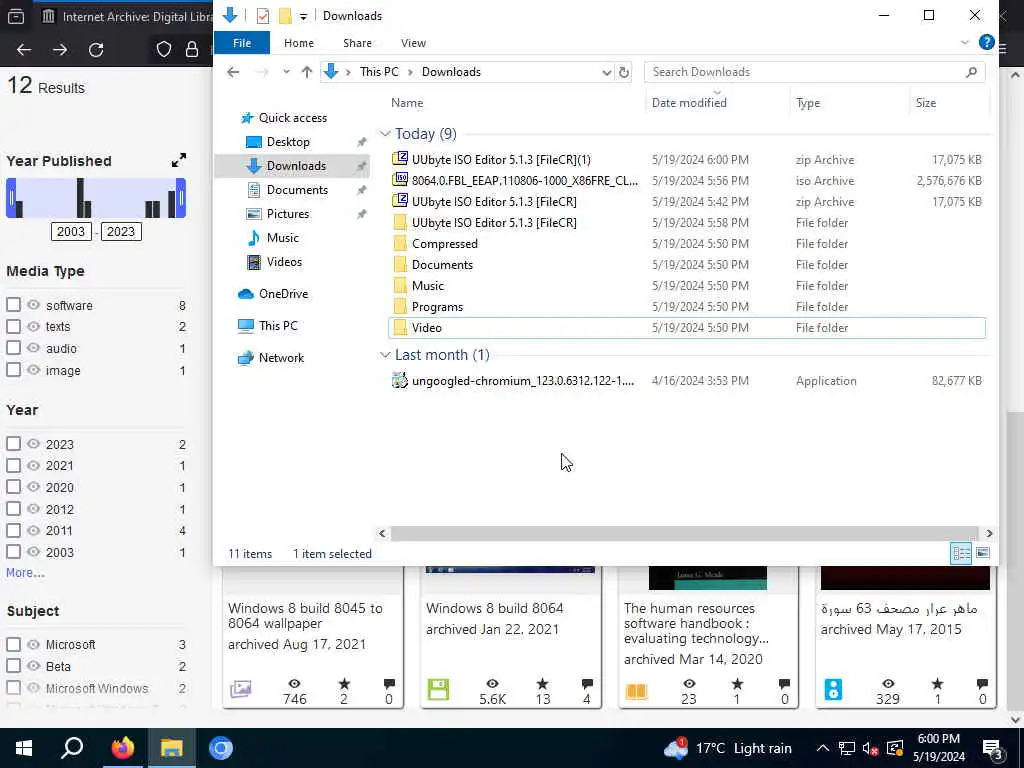Open the File tab in Explorer ribbon

242,43
